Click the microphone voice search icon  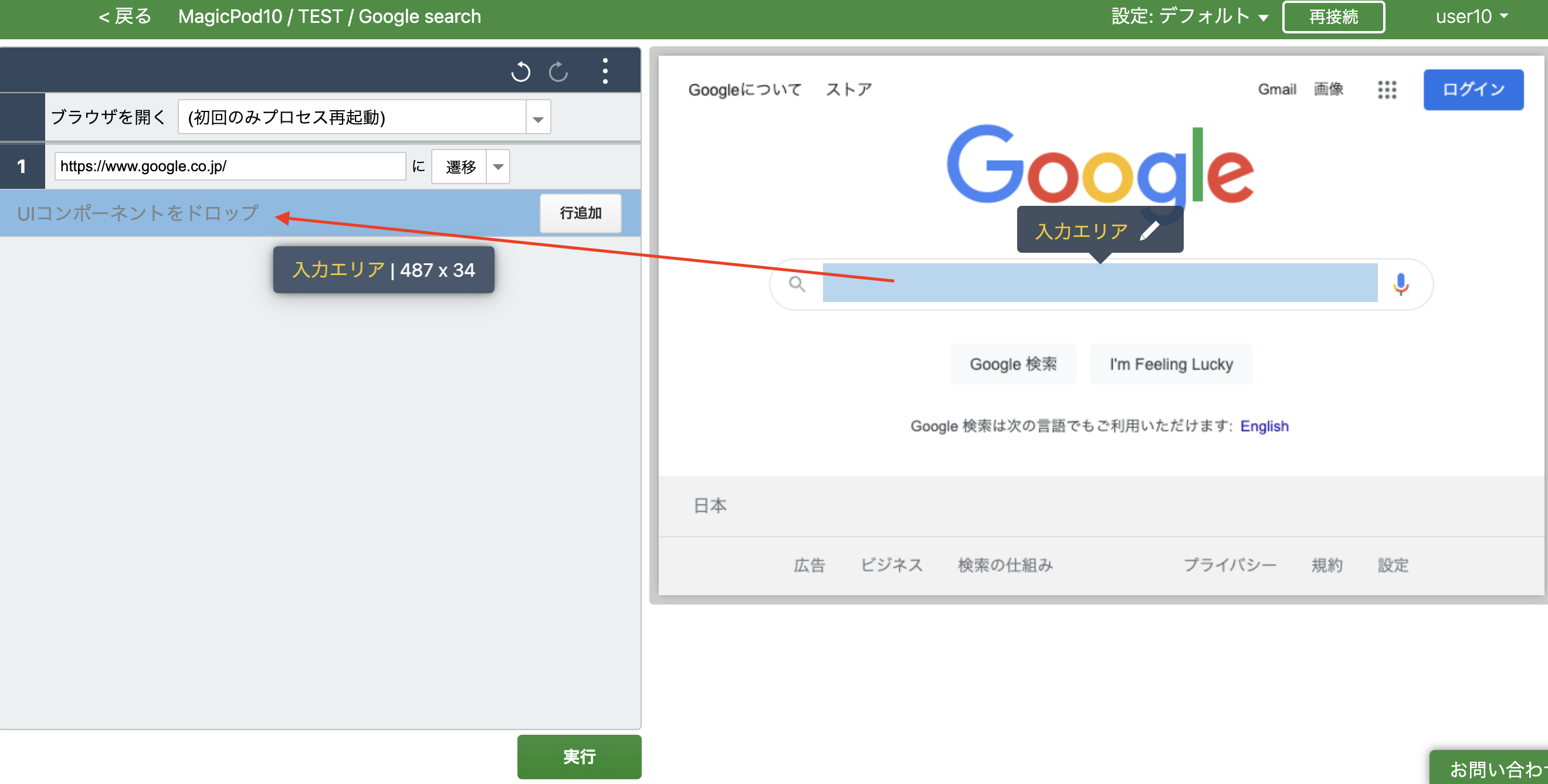click(x=1400, y=284)
